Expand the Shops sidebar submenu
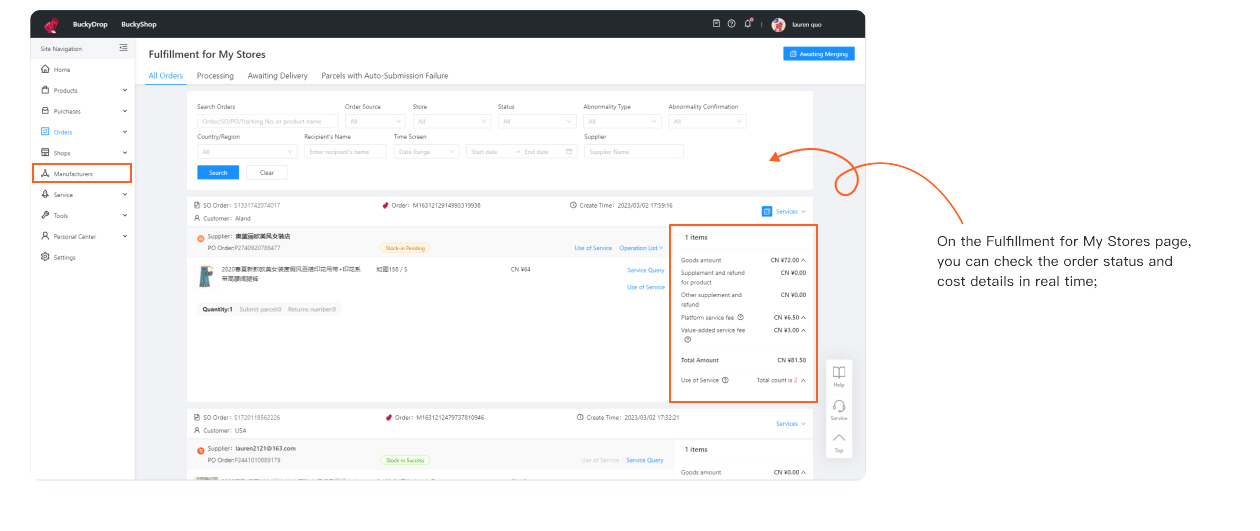The width and height of the screenshot is (1260, 531). [x=125, y=153]
